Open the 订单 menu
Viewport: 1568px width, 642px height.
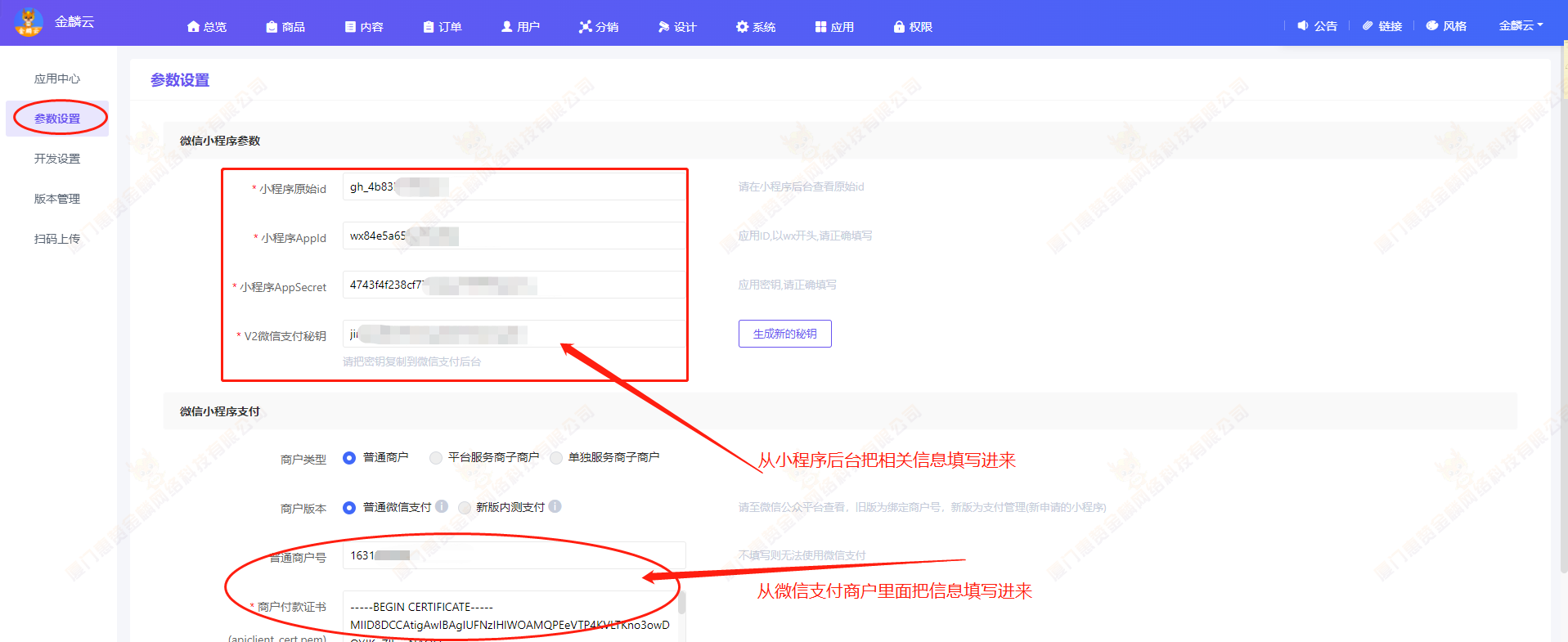(x=443, y=27)
